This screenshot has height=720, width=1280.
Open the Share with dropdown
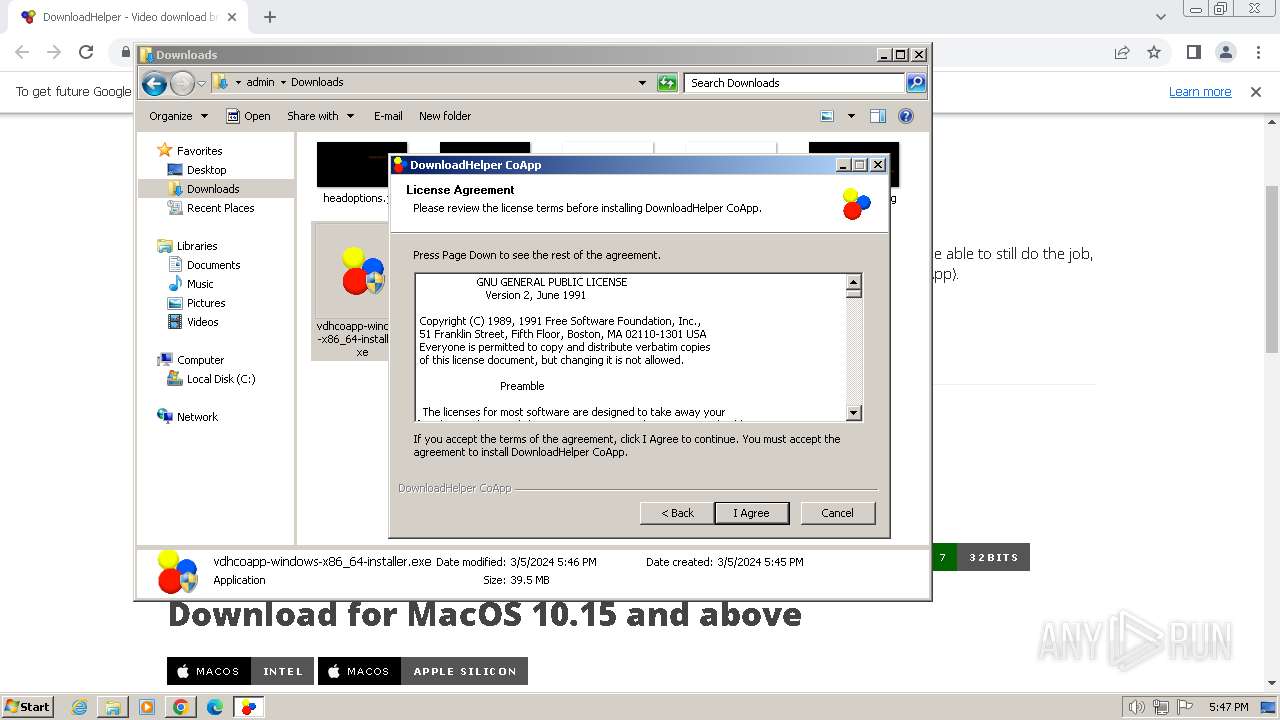coord(320,116)
